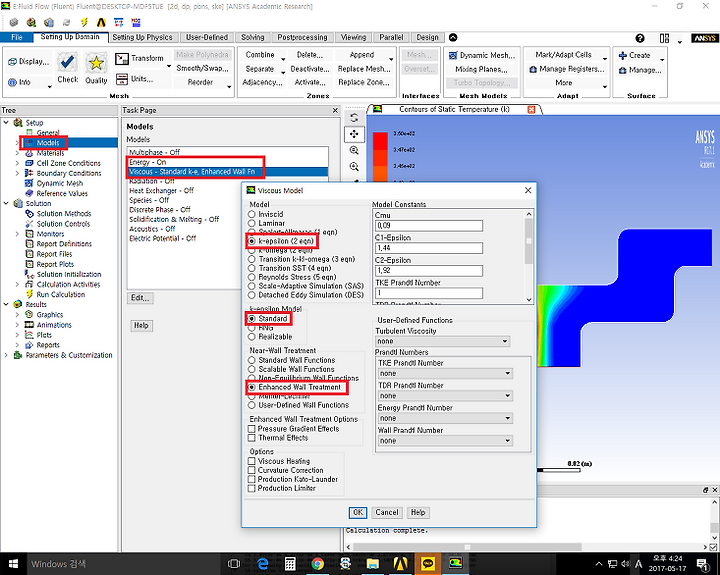The image size is (720, 575).
Task: Close the Contours of Static Temperature tab
Action: (x=531, y=109)
